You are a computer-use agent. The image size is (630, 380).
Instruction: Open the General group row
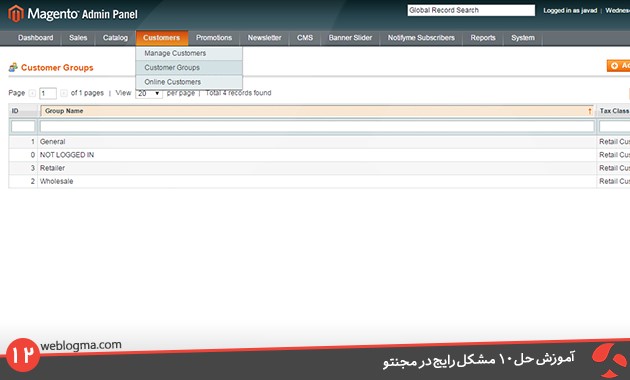tap(319, 142)
